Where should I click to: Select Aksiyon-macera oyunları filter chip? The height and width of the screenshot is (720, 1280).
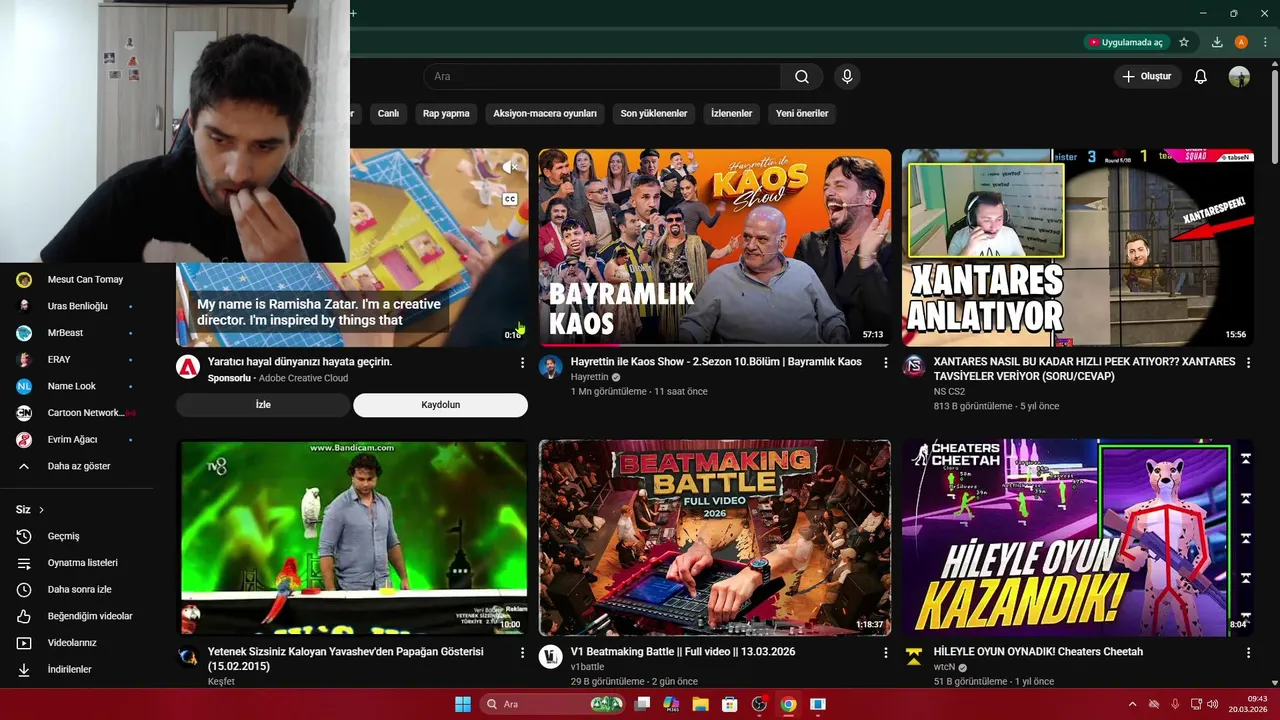tap(545, 114)
